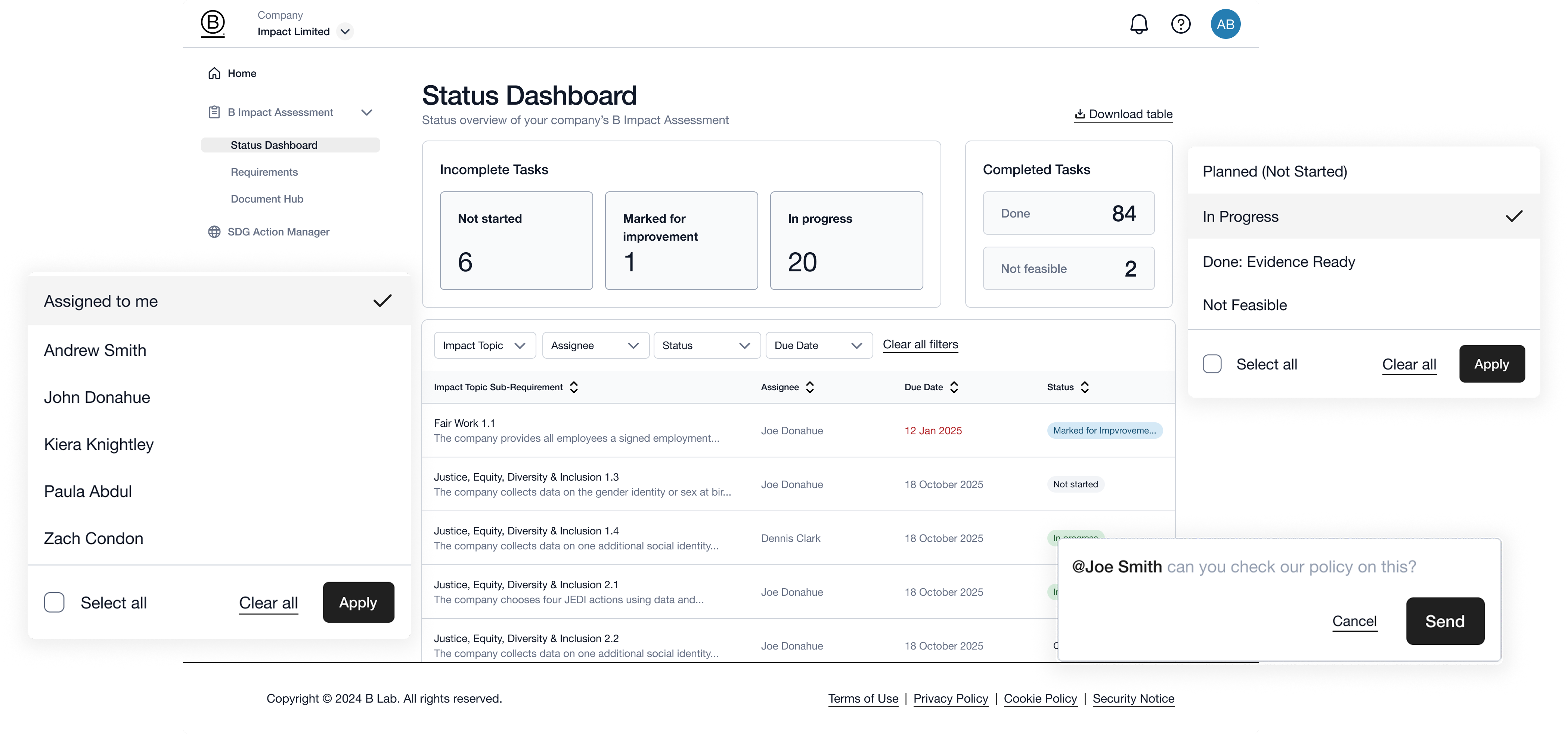Sort the Assignee column arrows
This screenshot has height=734, width=1568.
[809, 387]
